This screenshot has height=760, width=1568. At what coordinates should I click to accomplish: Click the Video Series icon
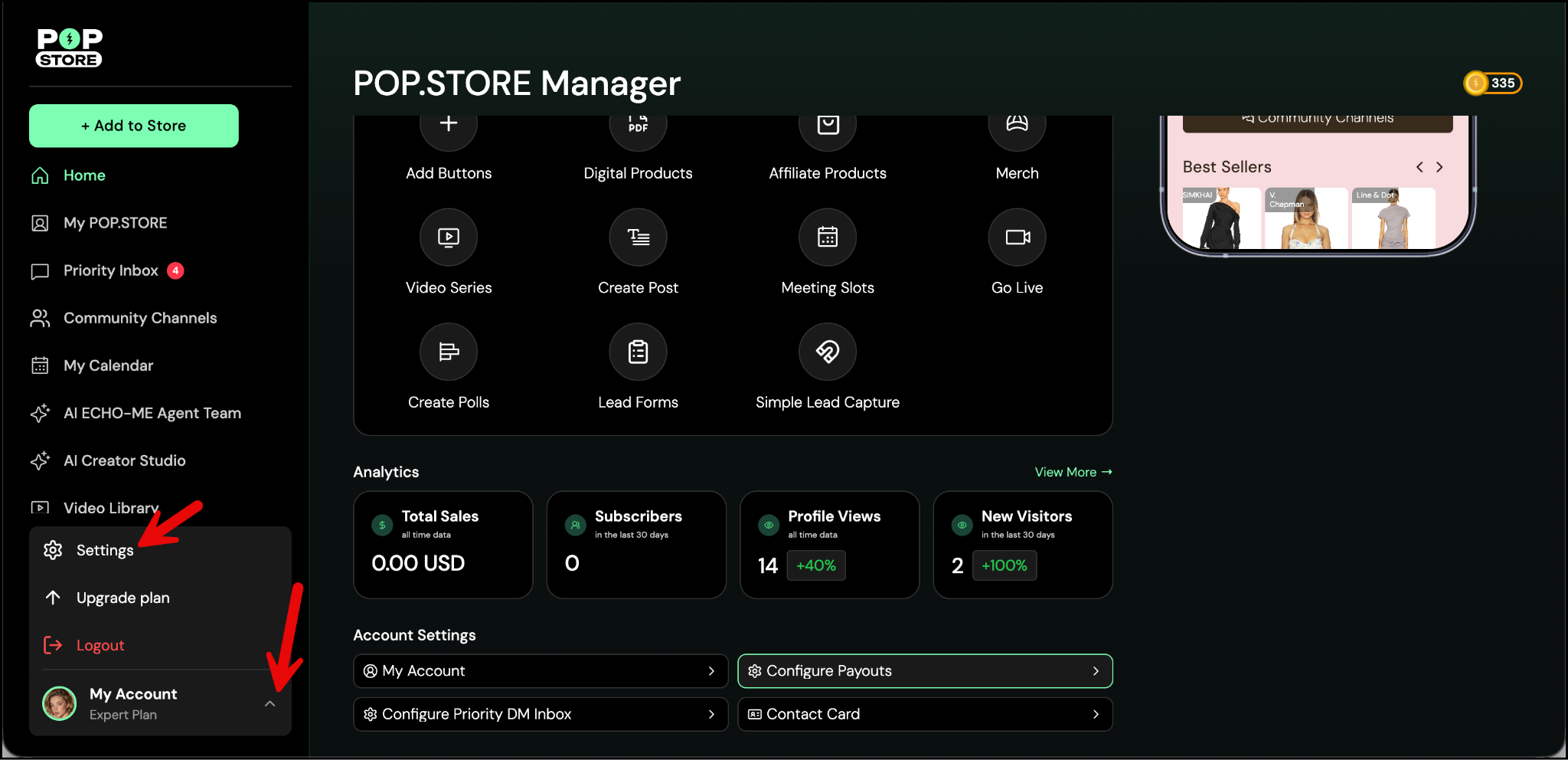(x=449, y=237)
